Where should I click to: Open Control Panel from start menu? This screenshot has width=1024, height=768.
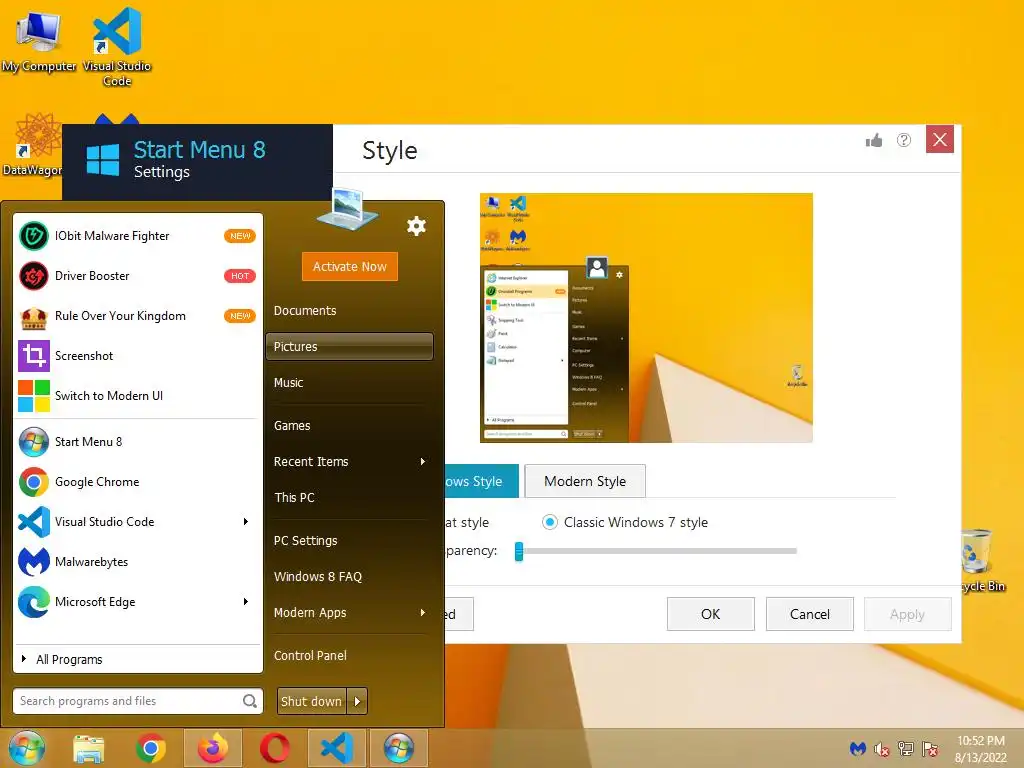(349, 656)
